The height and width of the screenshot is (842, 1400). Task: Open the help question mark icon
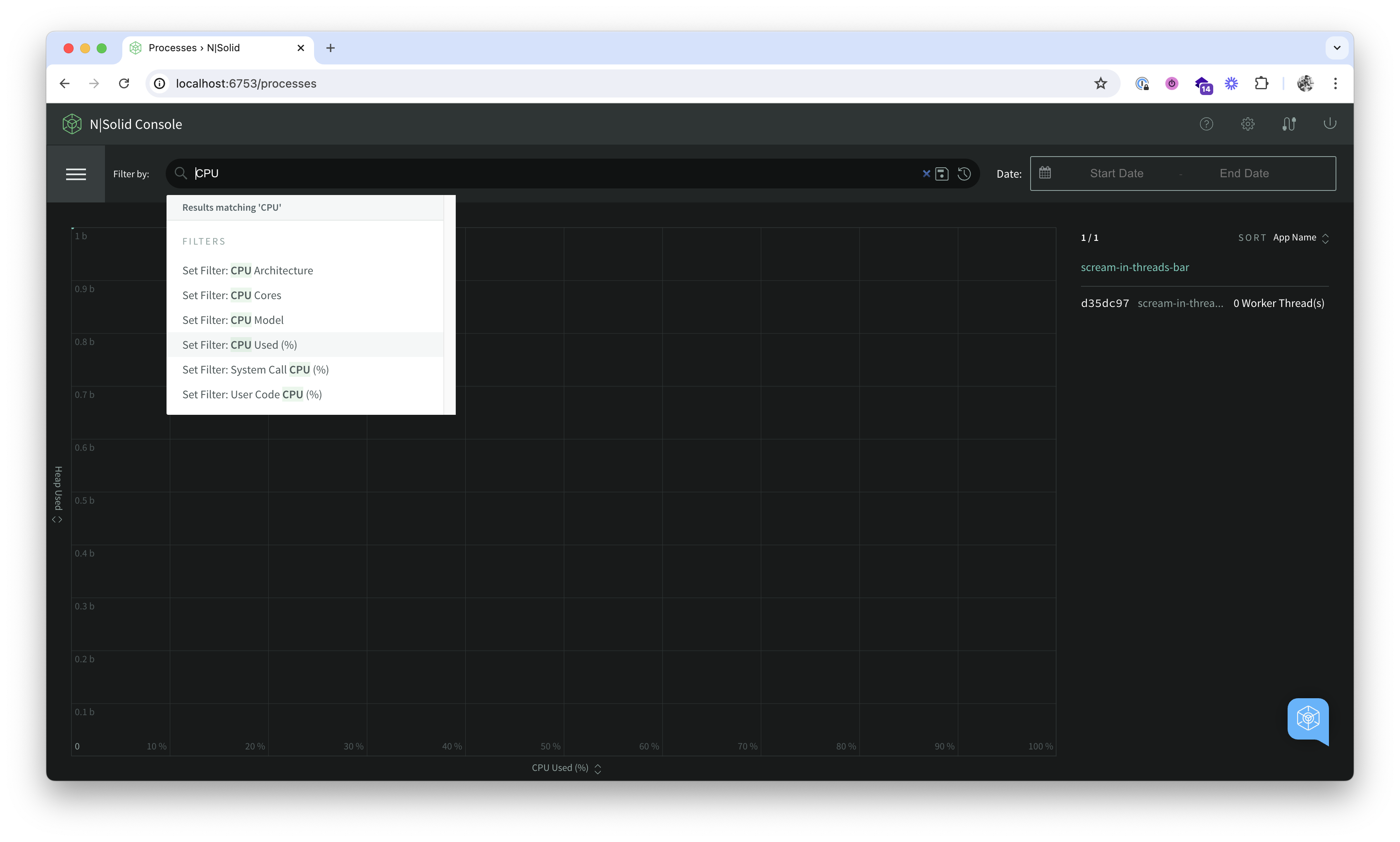pyautogui.click(x=1207, y=124)
